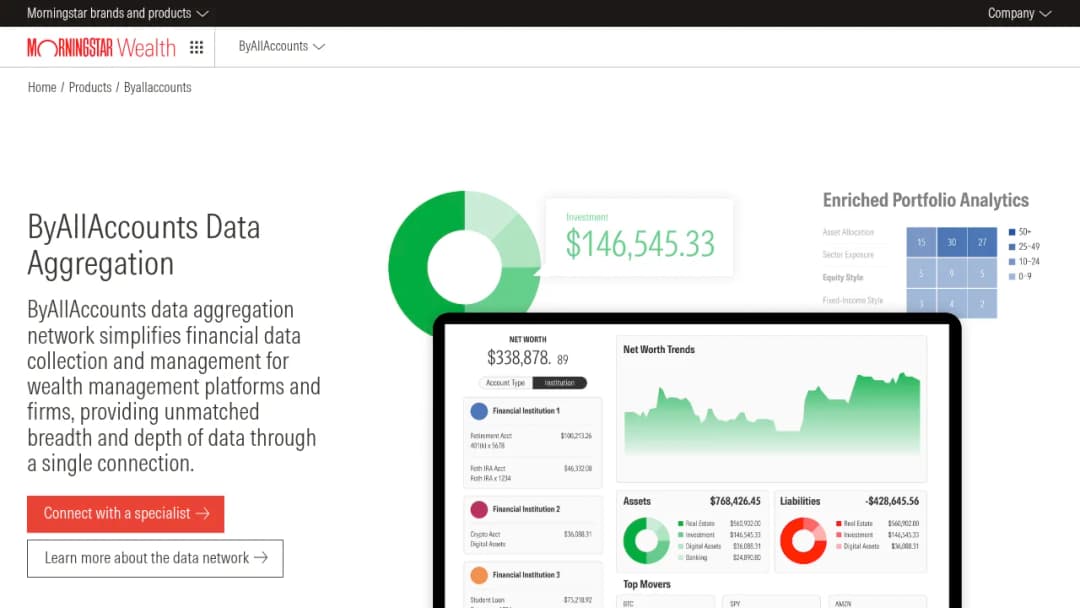The width and height of the screenshot is (1080, 608).
Task: Click the Equity Style label
Action: click(x=842, y=277)
